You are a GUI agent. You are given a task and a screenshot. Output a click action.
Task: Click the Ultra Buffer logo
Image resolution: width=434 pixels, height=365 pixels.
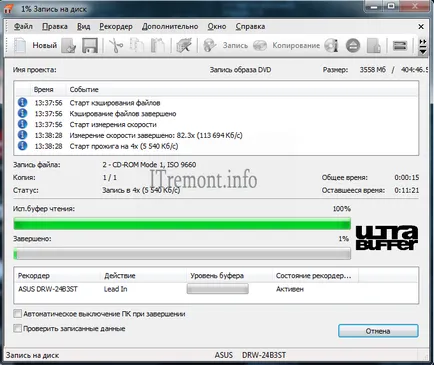[x=387, y=238]
